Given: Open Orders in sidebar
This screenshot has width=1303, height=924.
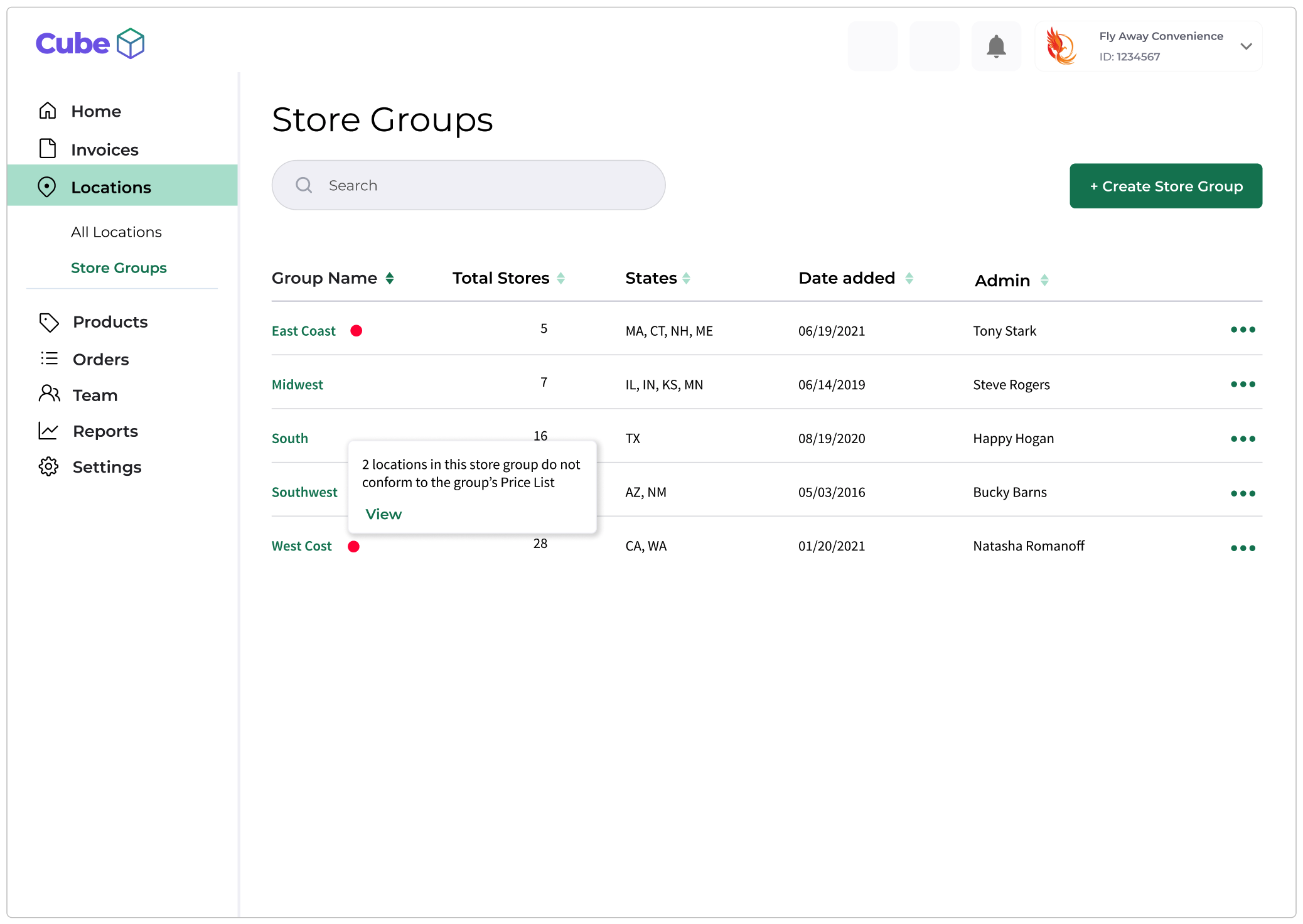Looking at the screenshot, I should click(x=101, y=360).
